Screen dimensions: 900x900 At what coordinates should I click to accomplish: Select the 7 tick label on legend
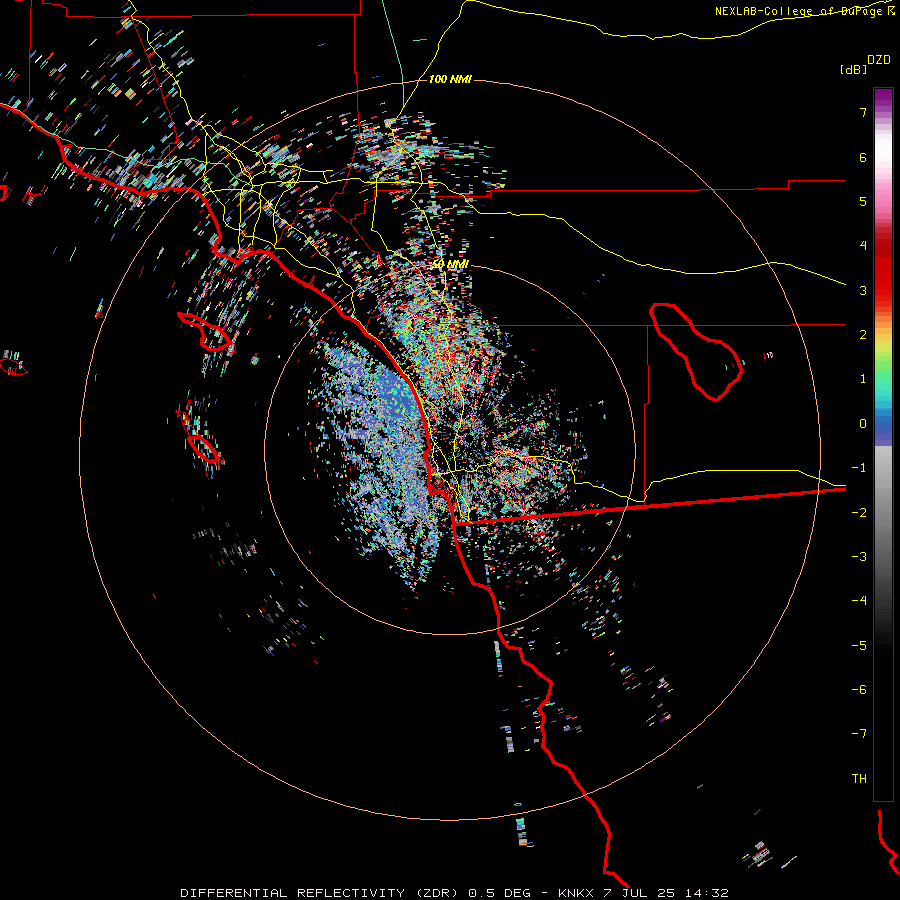(863, 112)
